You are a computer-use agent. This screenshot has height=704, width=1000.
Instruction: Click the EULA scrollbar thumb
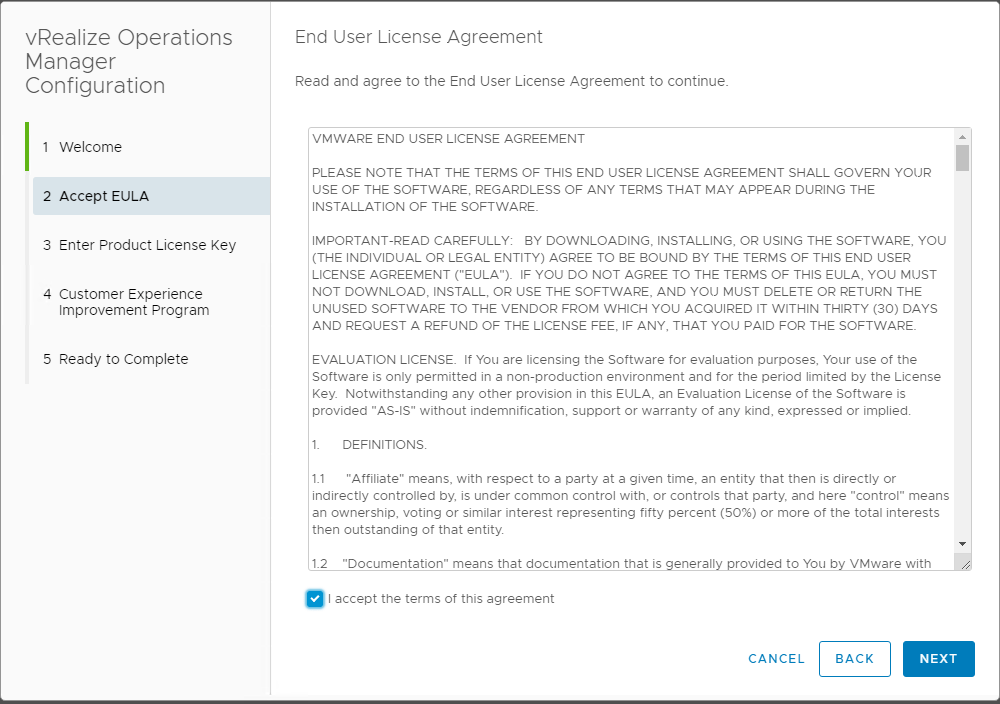coord(962,159)
